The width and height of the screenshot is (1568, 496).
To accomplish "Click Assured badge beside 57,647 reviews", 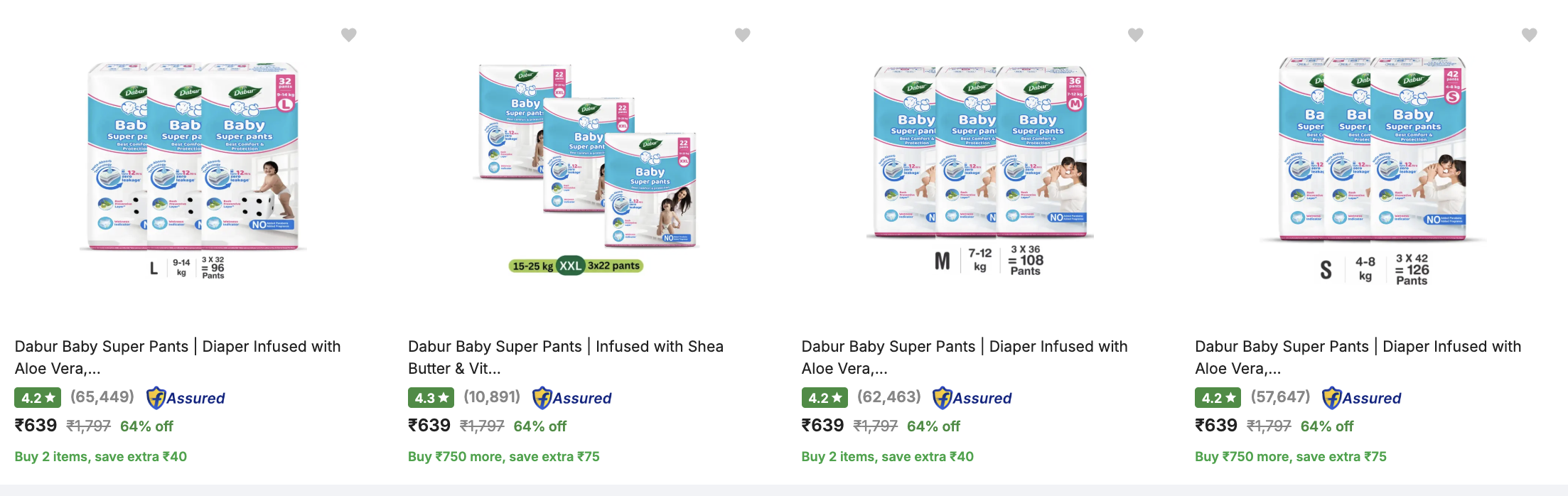I will click(x=1362, y=398).
